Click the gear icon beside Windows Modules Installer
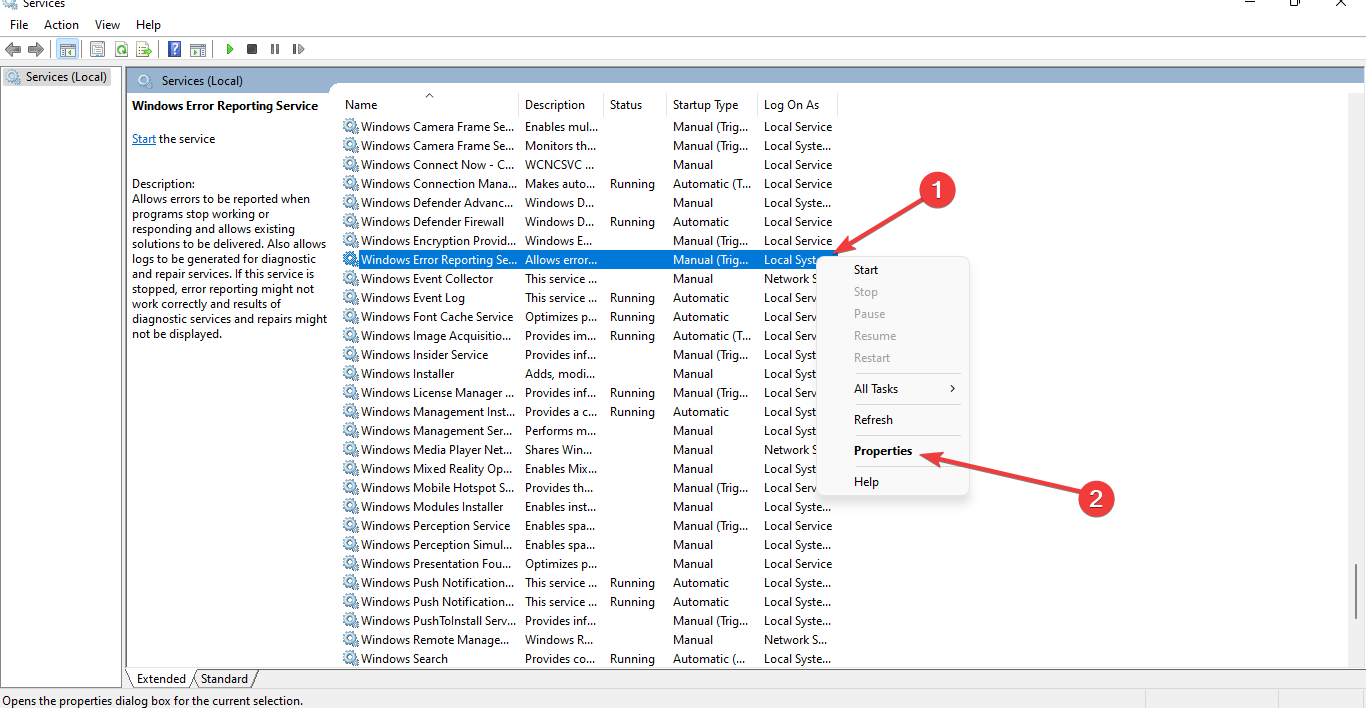The height and width of the screenshot is (708, 1366). (x=351, y=507)
